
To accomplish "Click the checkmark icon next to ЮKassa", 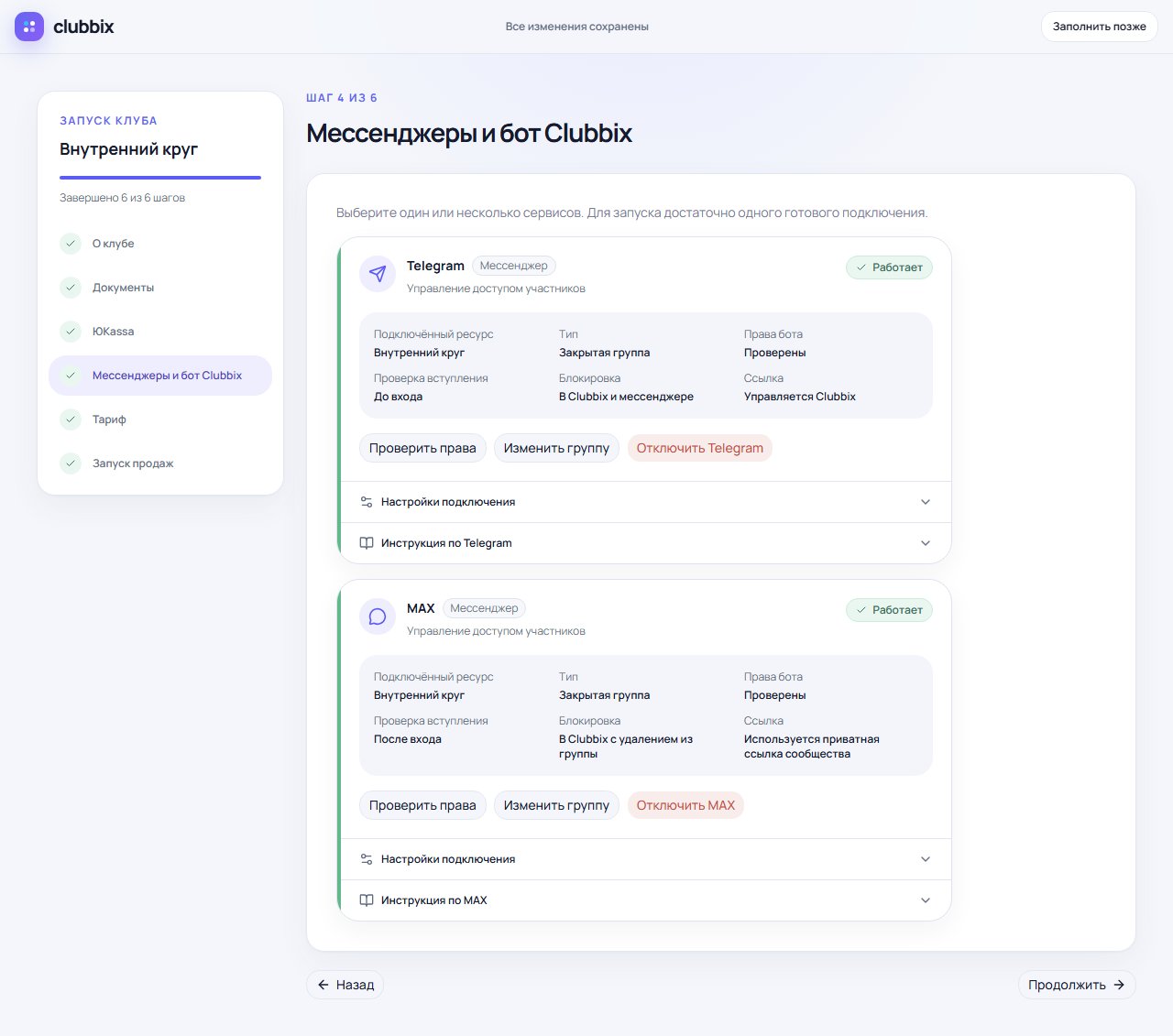I will (x=71, y=332).
